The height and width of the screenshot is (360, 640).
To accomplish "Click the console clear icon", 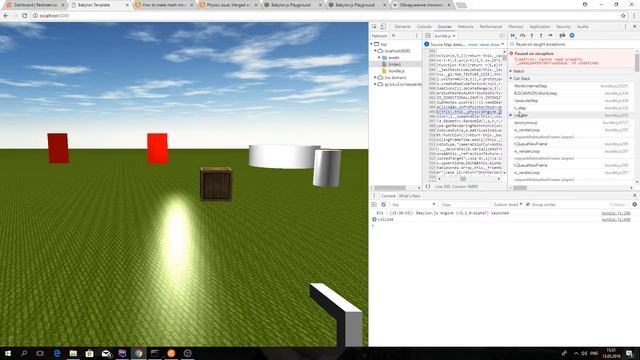I will [383, 204].
